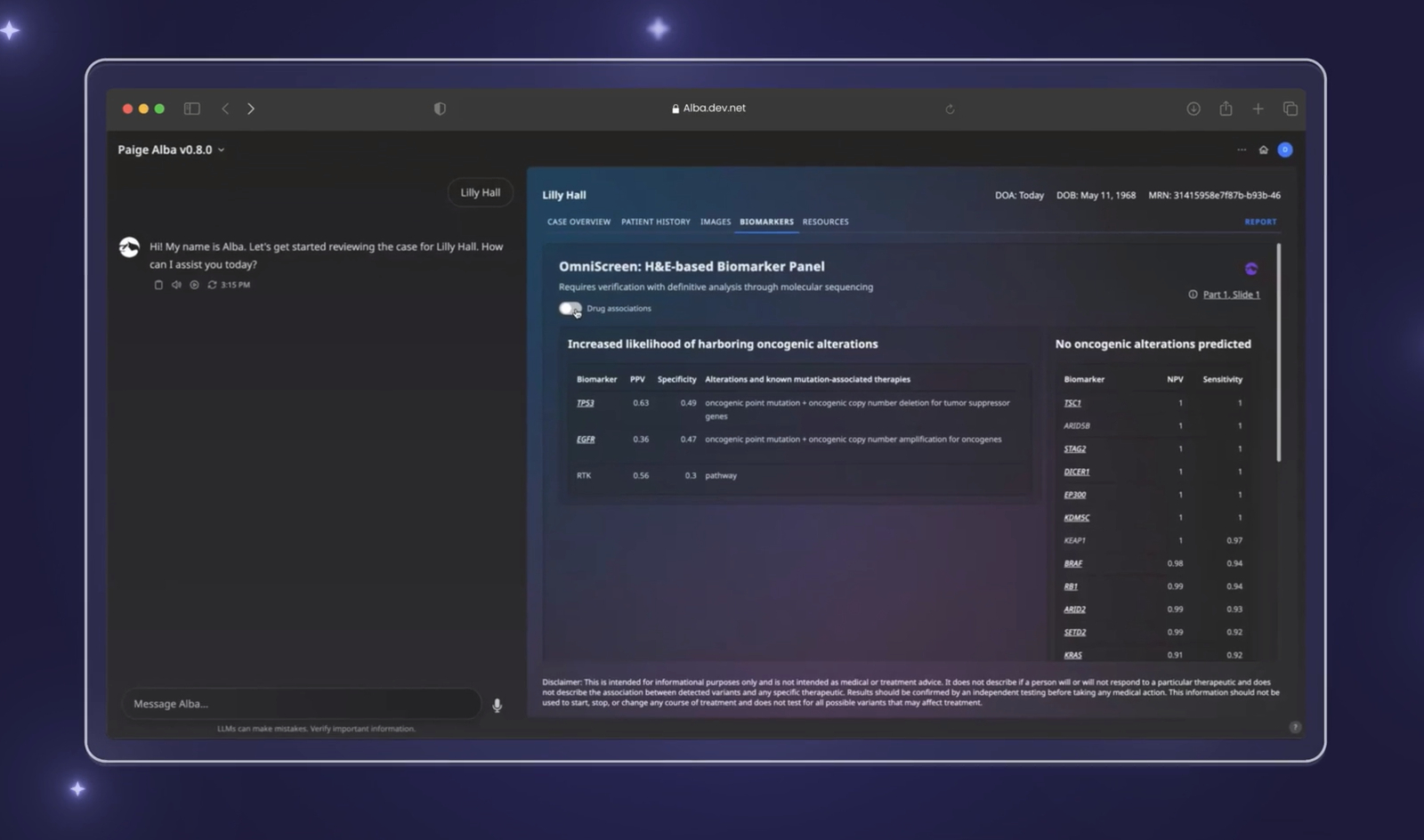The width and height of the screenshot is (1424, 840).
Task: Open the Images tab
Action: coord(715,222)
